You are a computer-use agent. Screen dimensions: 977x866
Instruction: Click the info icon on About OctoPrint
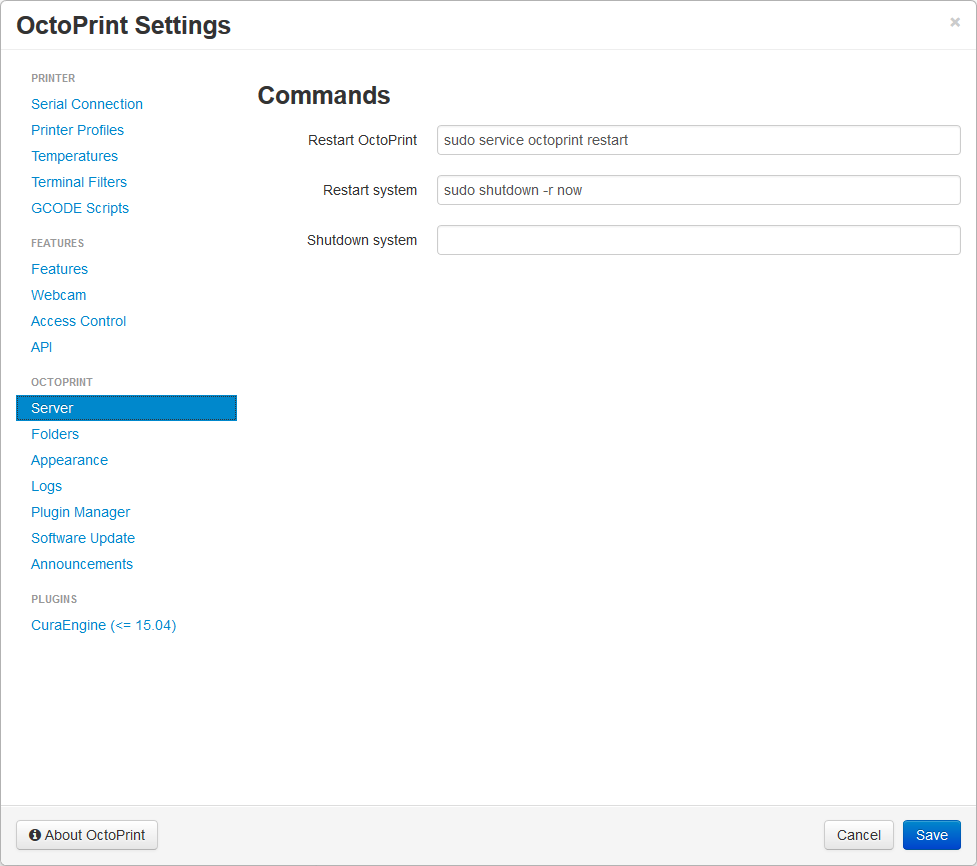pyautogui.click(x=35, y=835)
